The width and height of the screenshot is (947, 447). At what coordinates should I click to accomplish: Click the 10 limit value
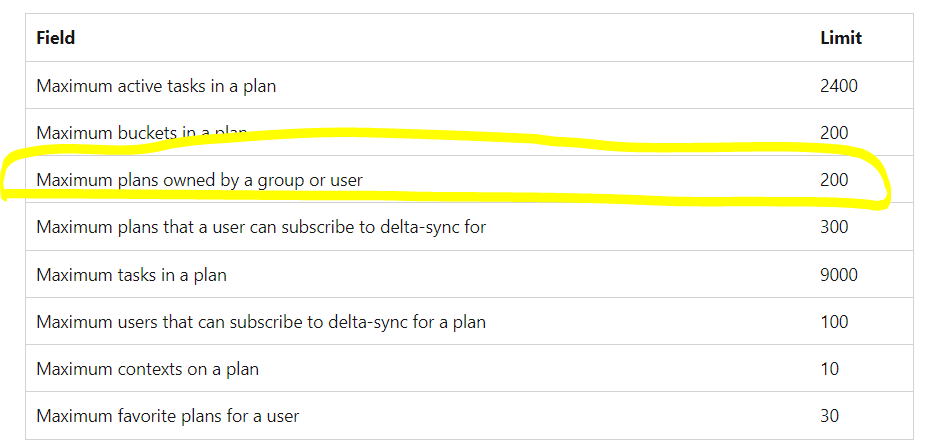point(829,369)
